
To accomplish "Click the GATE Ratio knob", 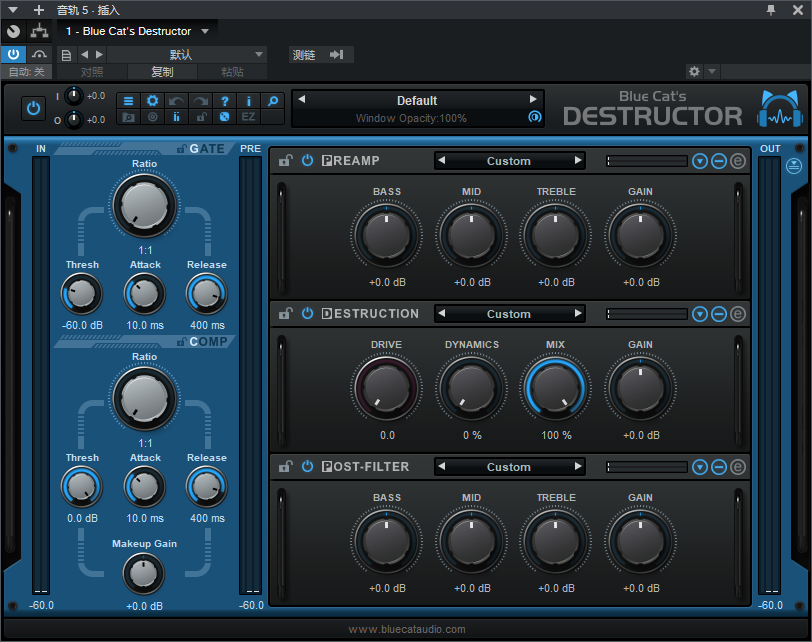I will [144, 206].
